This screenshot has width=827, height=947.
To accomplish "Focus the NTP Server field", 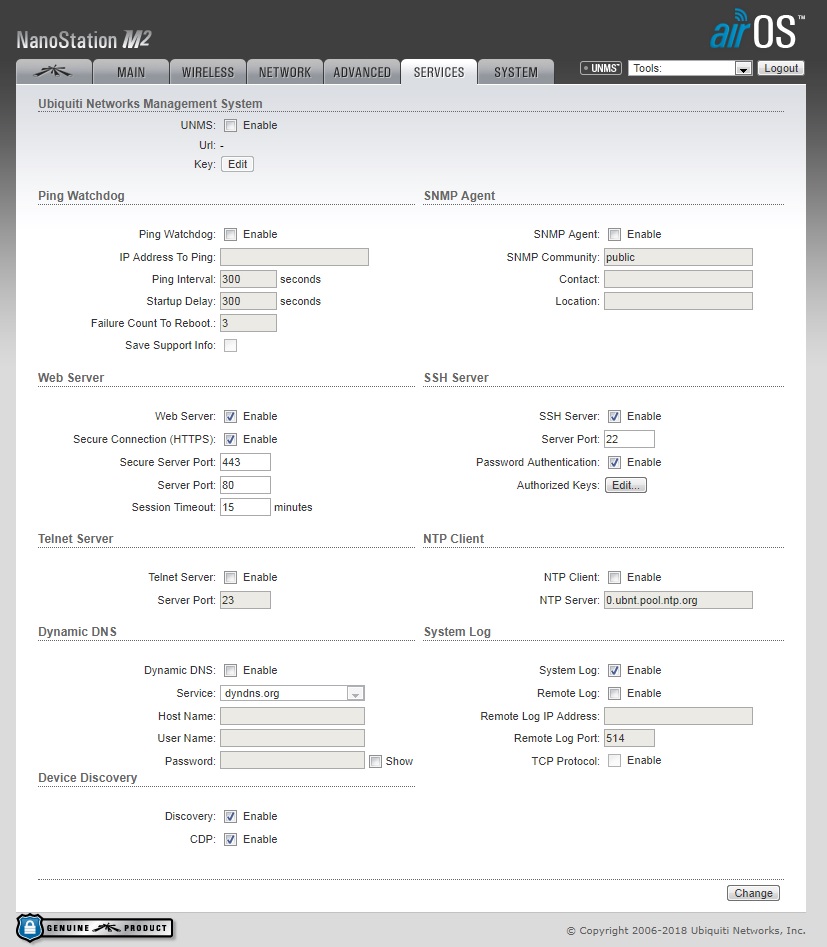I will click(678, 600).
